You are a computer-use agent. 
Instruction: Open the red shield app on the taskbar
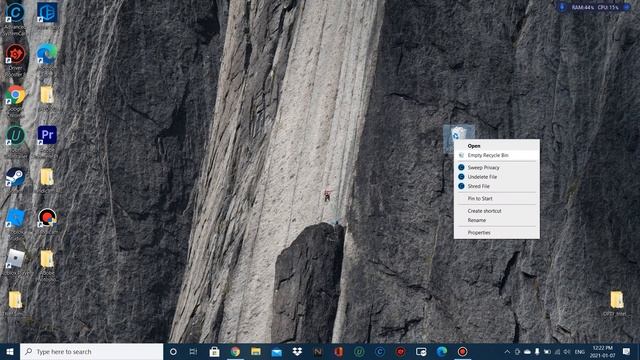[400, 351]
